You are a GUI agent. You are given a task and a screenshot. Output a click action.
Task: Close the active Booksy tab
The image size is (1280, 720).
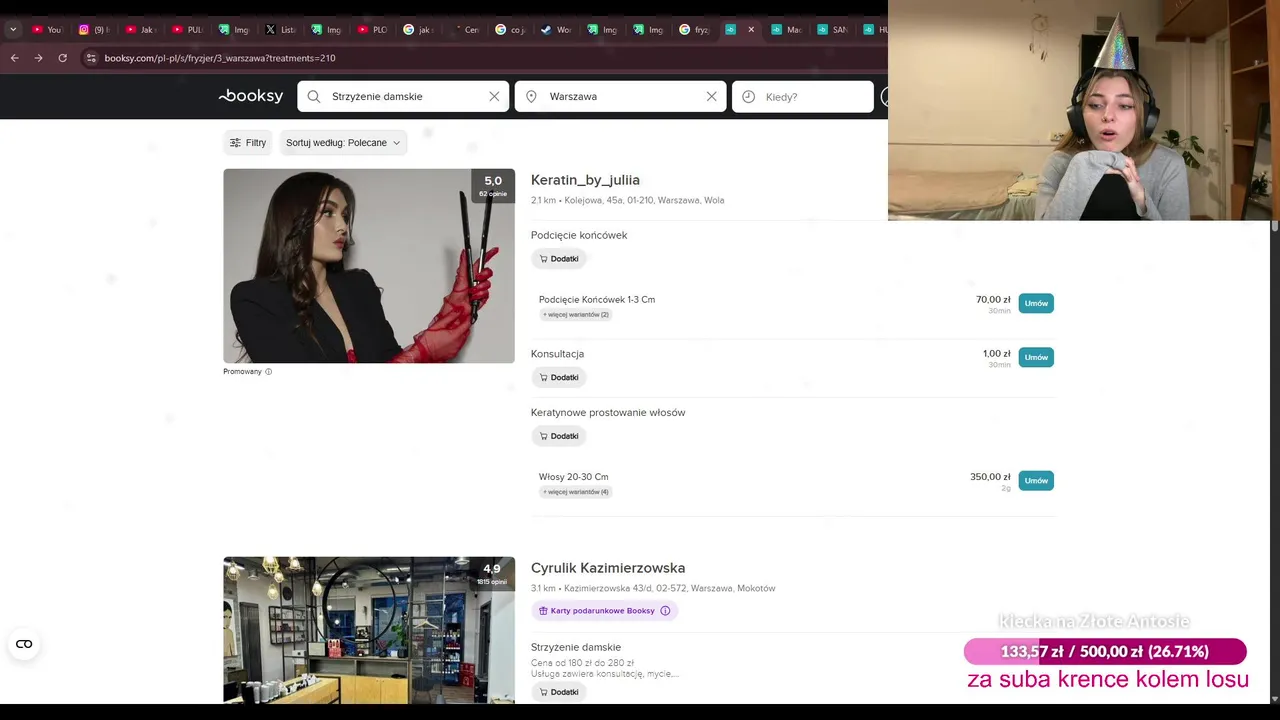tap(751, 30)
